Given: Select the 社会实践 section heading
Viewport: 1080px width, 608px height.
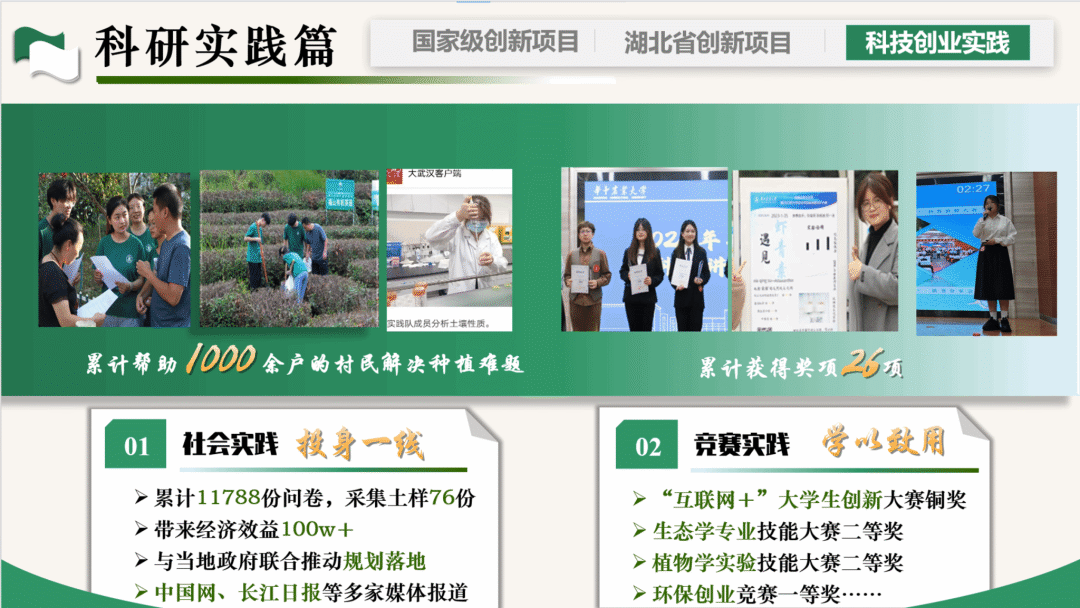Looking at the screenshot, I should pyautogui.click(x=230, y=445).
